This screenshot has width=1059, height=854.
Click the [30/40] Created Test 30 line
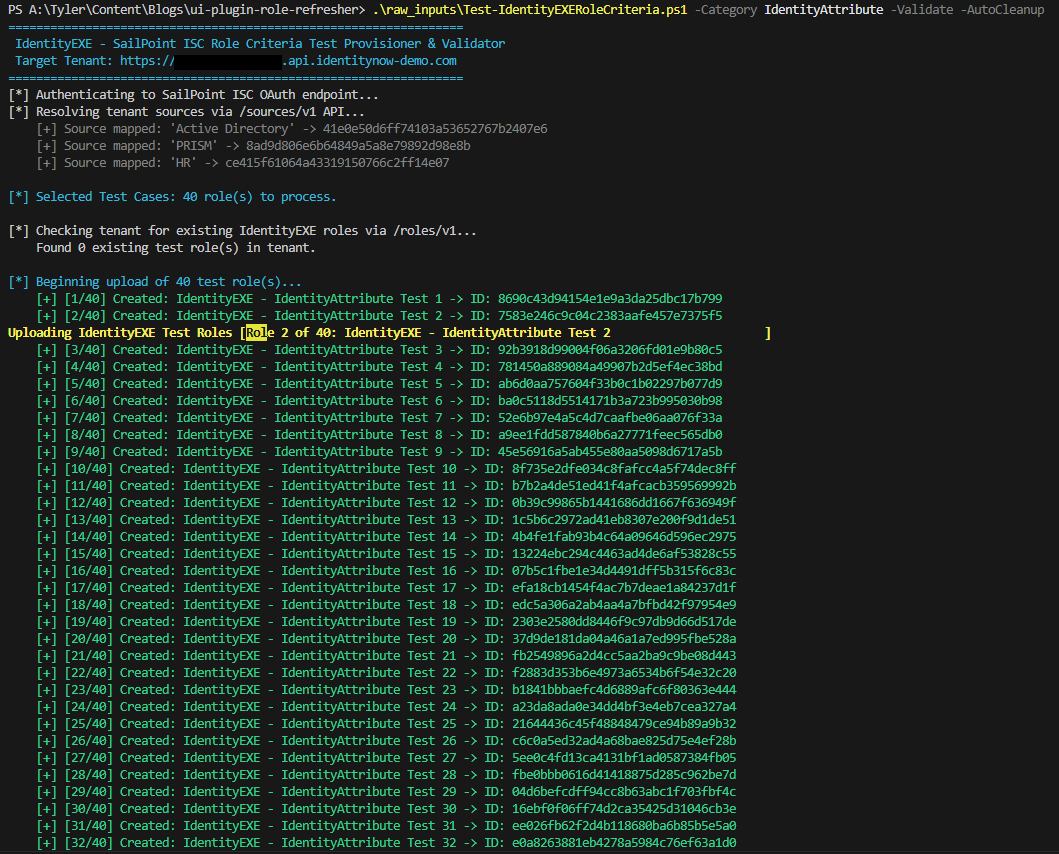386,809
